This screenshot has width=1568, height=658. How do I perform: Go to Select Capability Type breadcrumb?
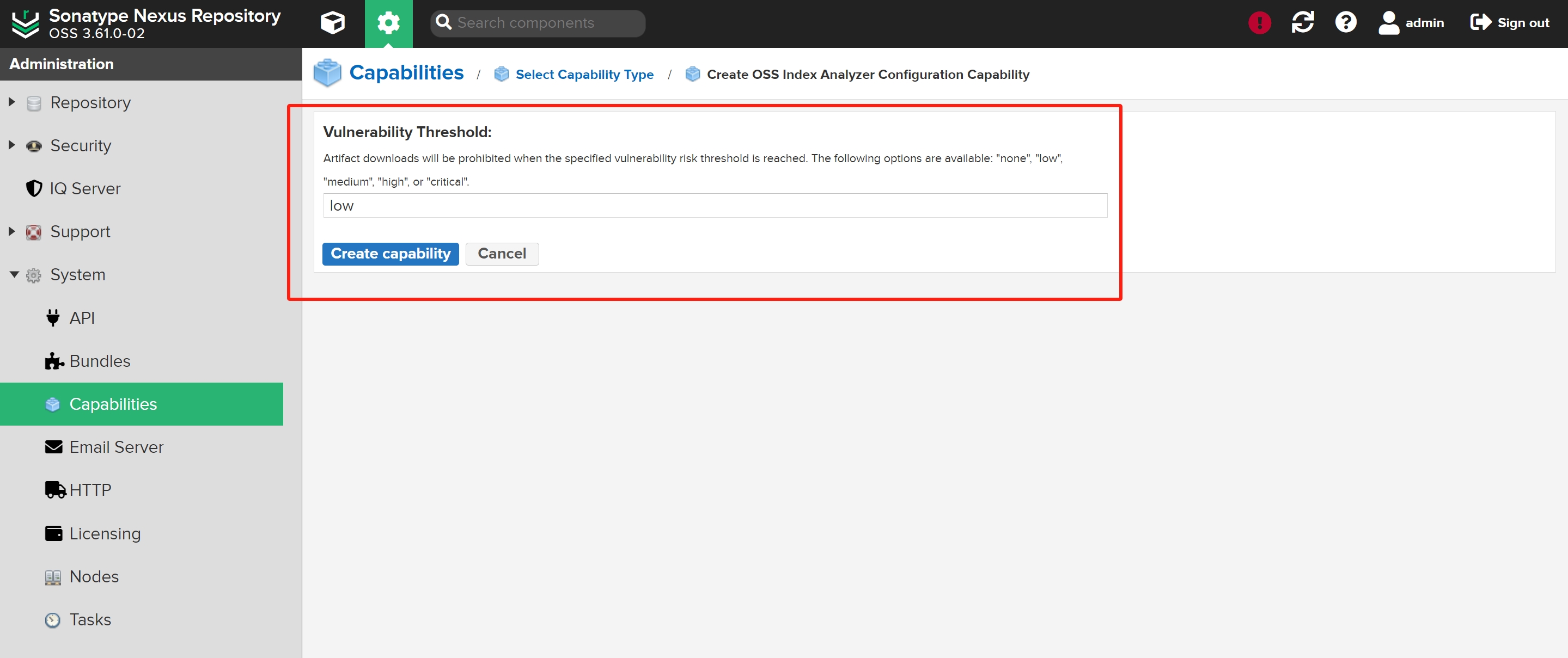coord(584,75)
